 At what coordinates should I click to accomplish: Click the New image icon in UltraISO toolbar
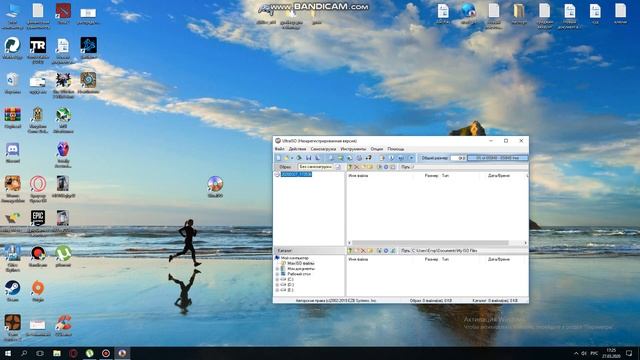[x=279, y=158]
